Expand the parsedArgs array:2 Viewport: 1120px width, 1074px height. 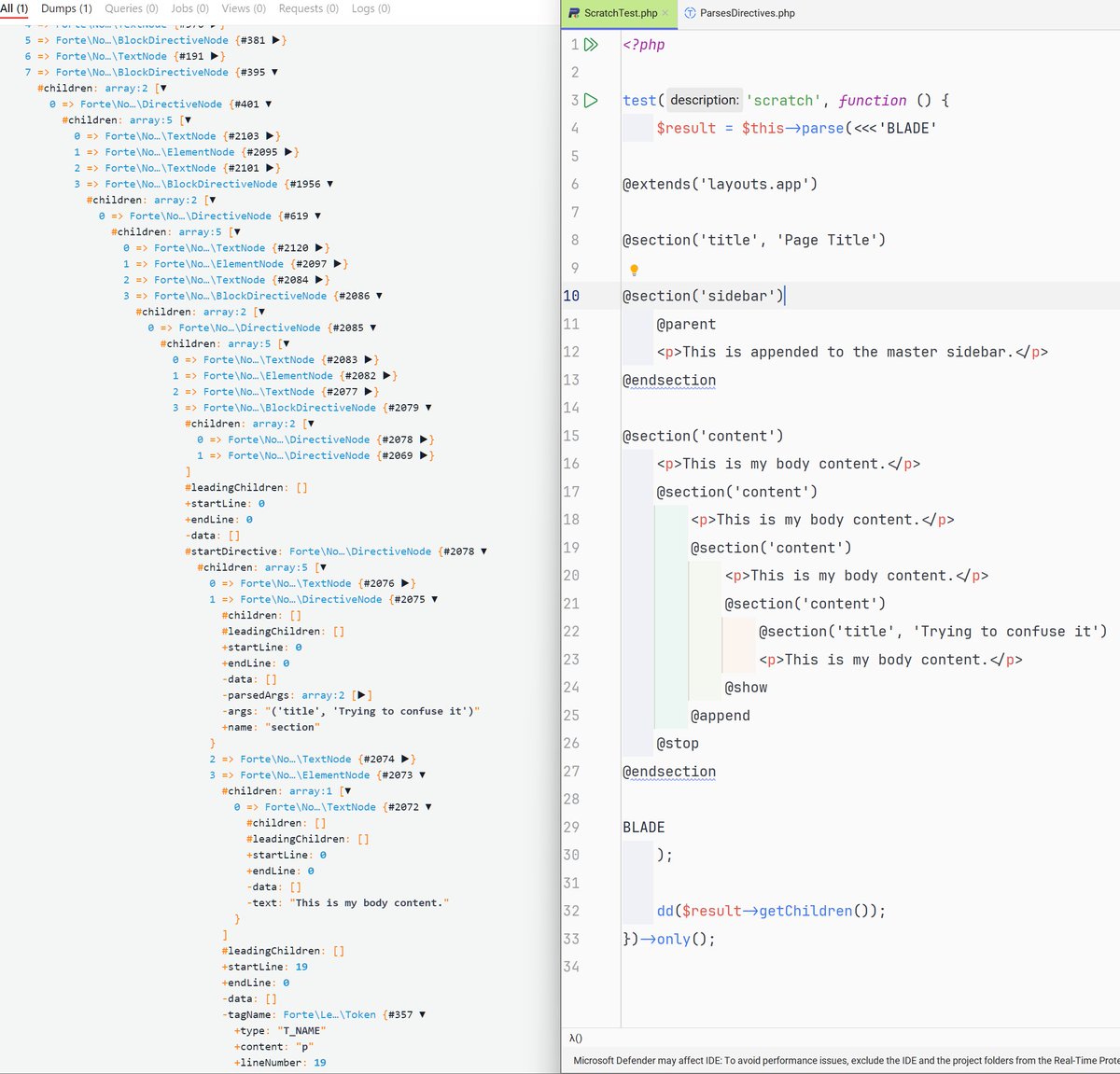click(x=362, y=695)
